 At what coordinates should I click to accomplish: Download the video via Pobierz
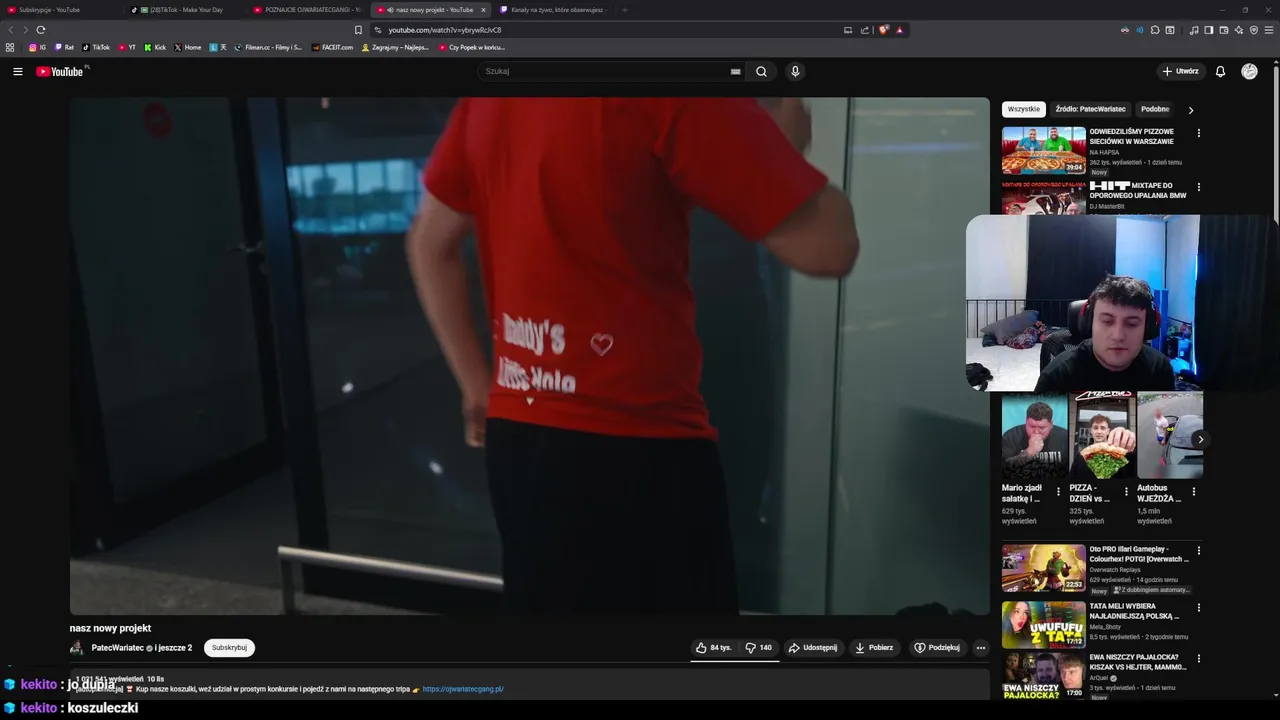[874, 648]
